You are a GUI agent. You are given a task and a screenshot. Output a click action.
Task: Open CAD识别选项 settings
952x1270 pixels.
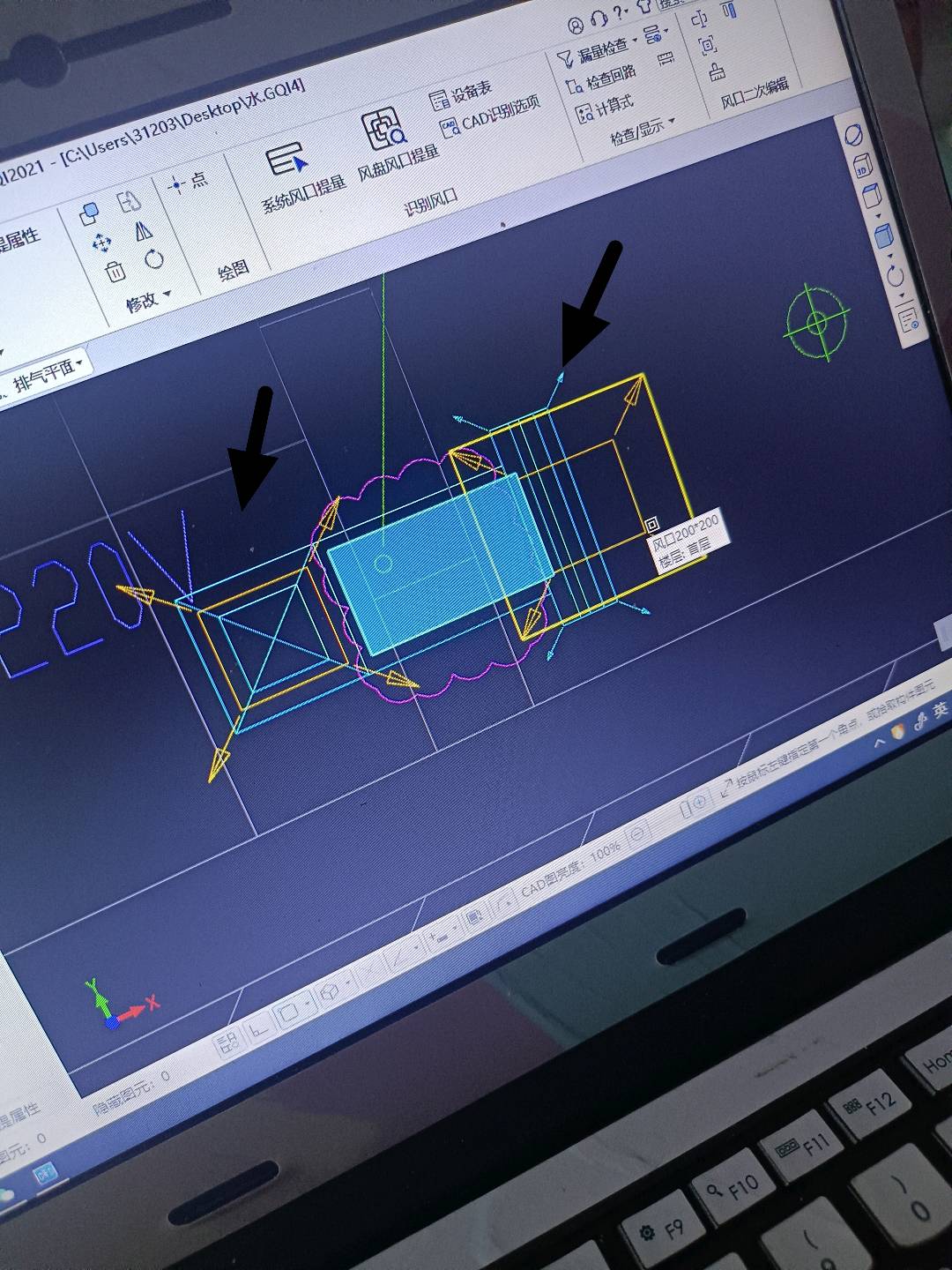(x=491, y=114)
